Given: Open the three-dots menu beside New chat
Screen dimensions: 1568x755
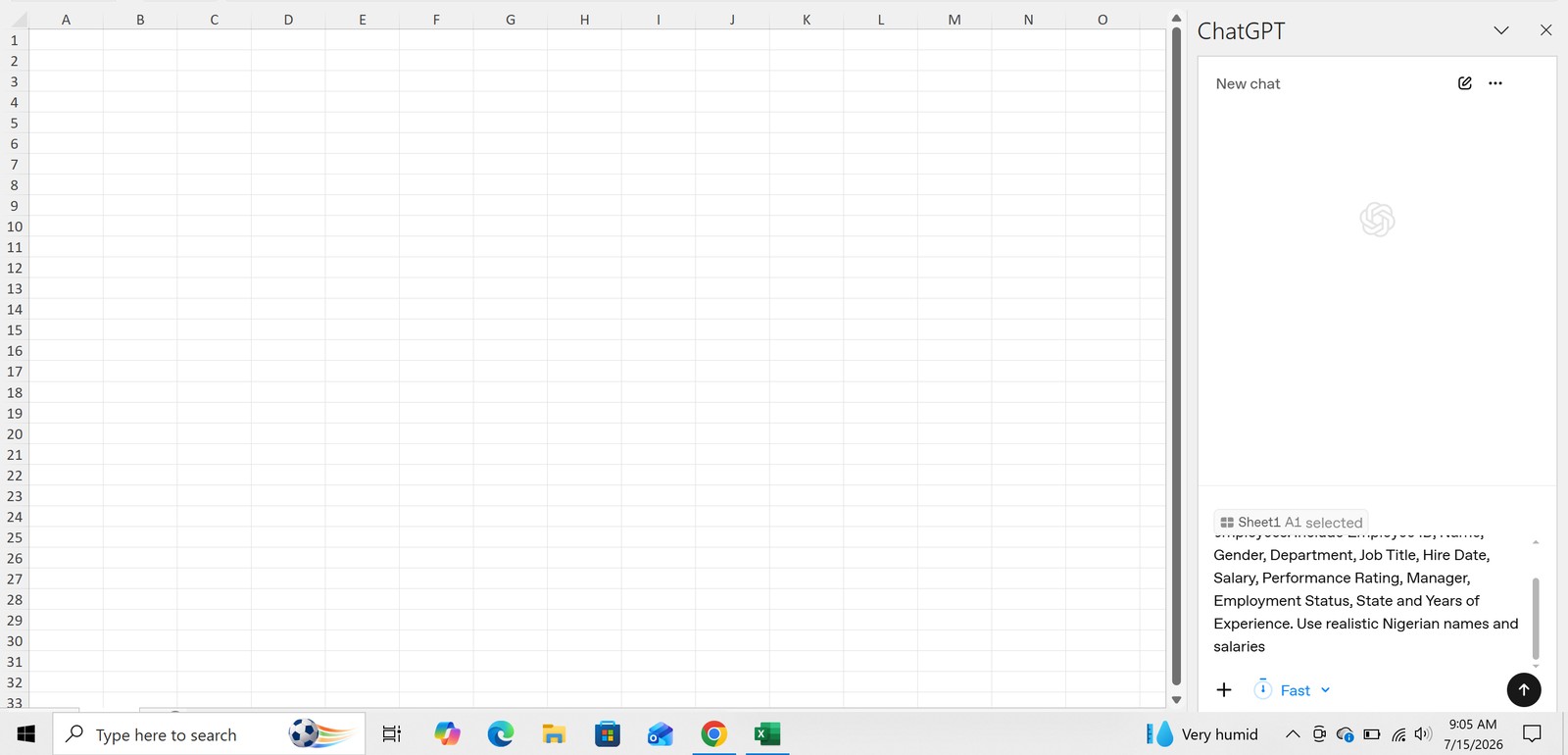Looking at the screenshot, I should (x=1494, y=83).
